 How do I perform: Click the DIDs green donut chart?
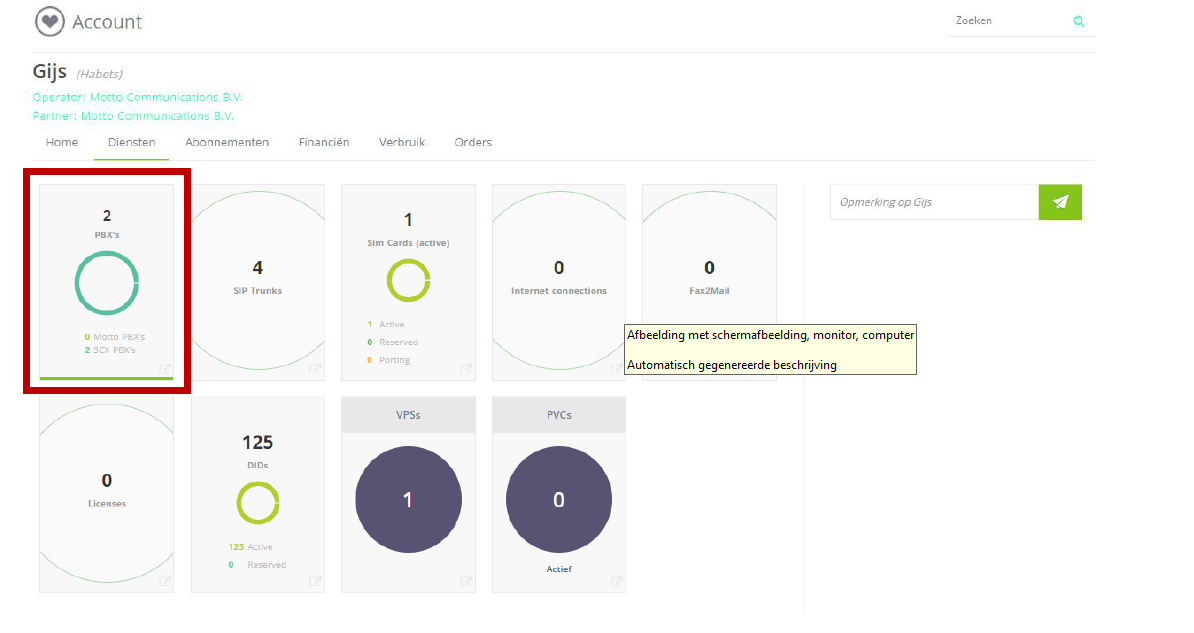coord(257,503)
